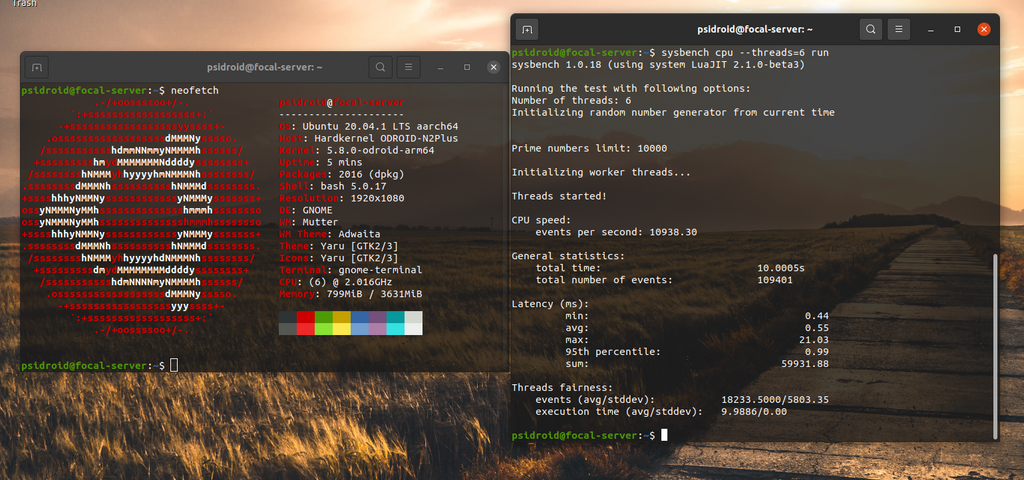Click the dark red swatch in the neofetch palette
Screen dimensions: 1024x480
(x=305, y=317)
